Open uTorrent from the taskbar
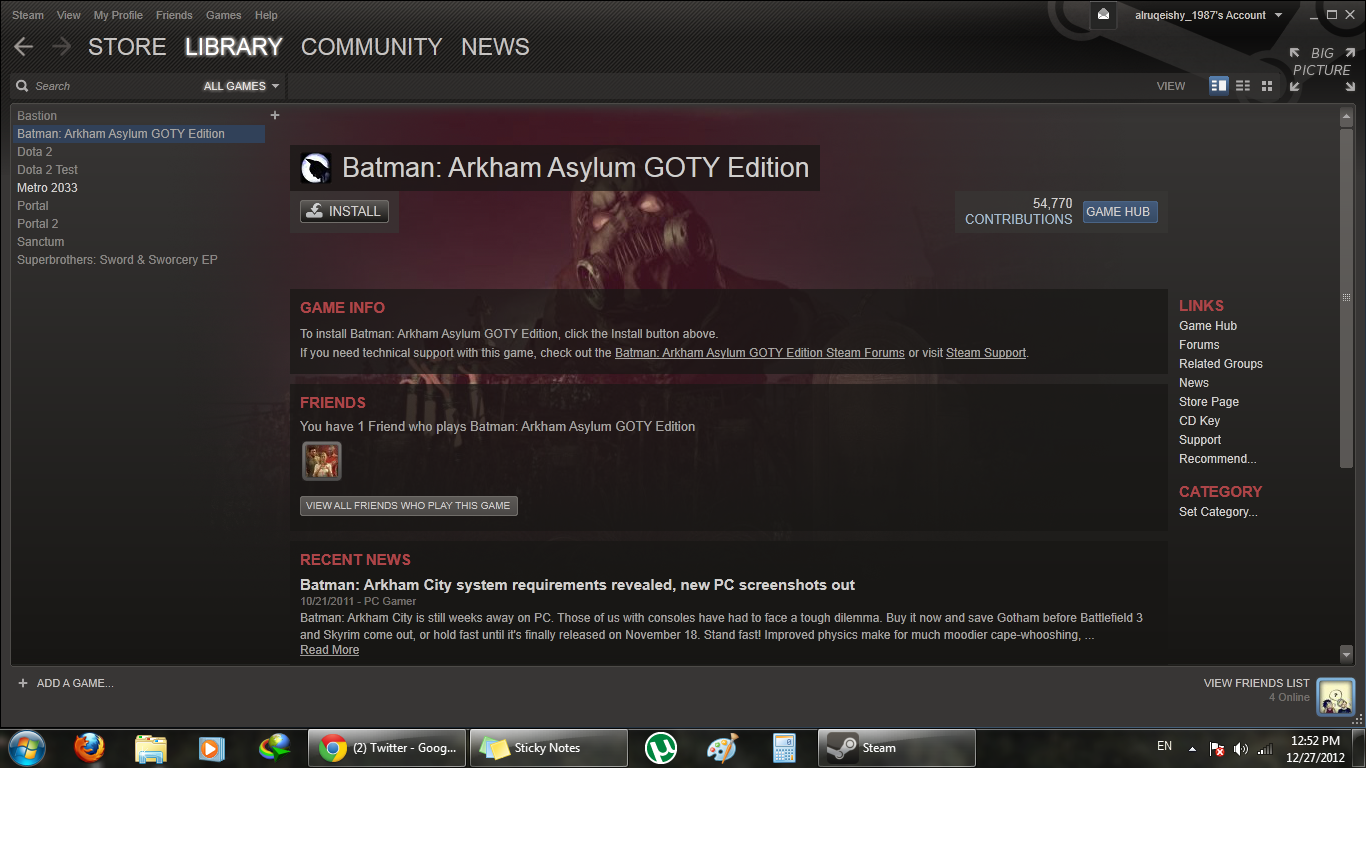This screenshot has height=841, width=1366. tap(661, 748)
